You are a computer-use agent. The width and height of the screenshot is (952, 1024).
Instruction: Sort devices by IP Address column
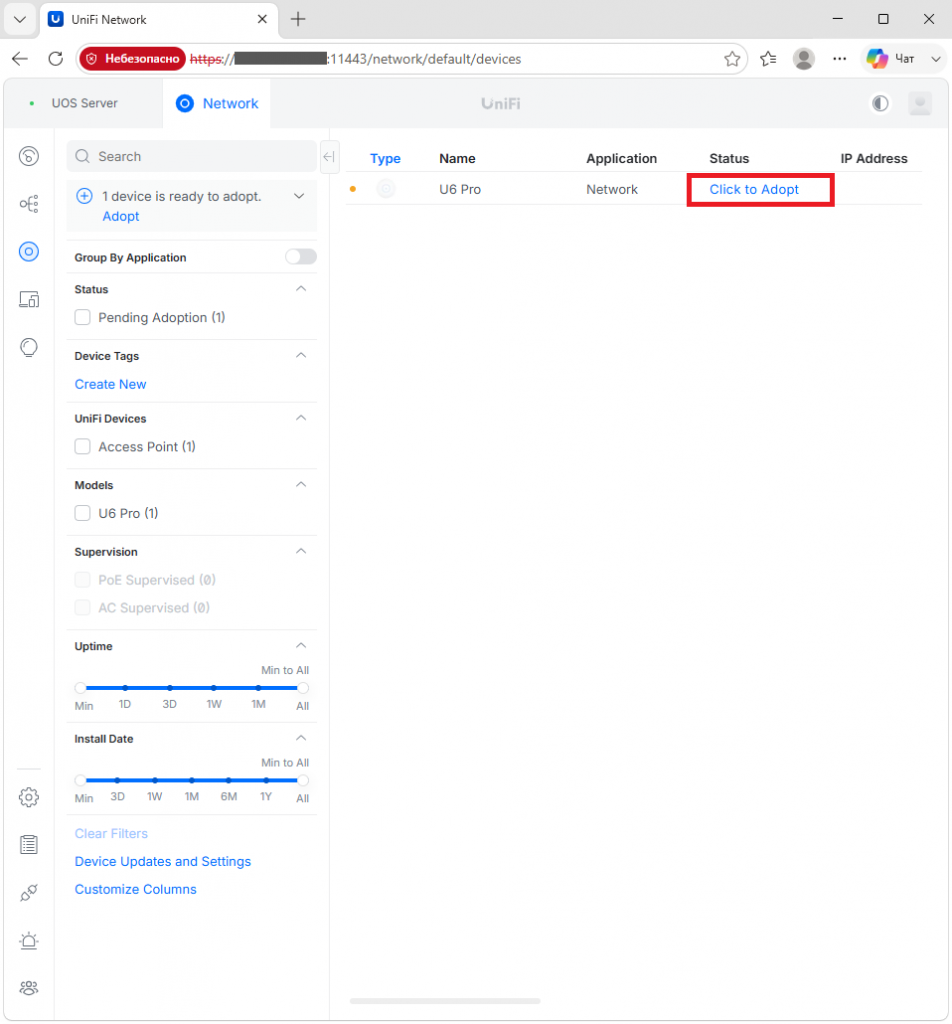coord(874,159)
